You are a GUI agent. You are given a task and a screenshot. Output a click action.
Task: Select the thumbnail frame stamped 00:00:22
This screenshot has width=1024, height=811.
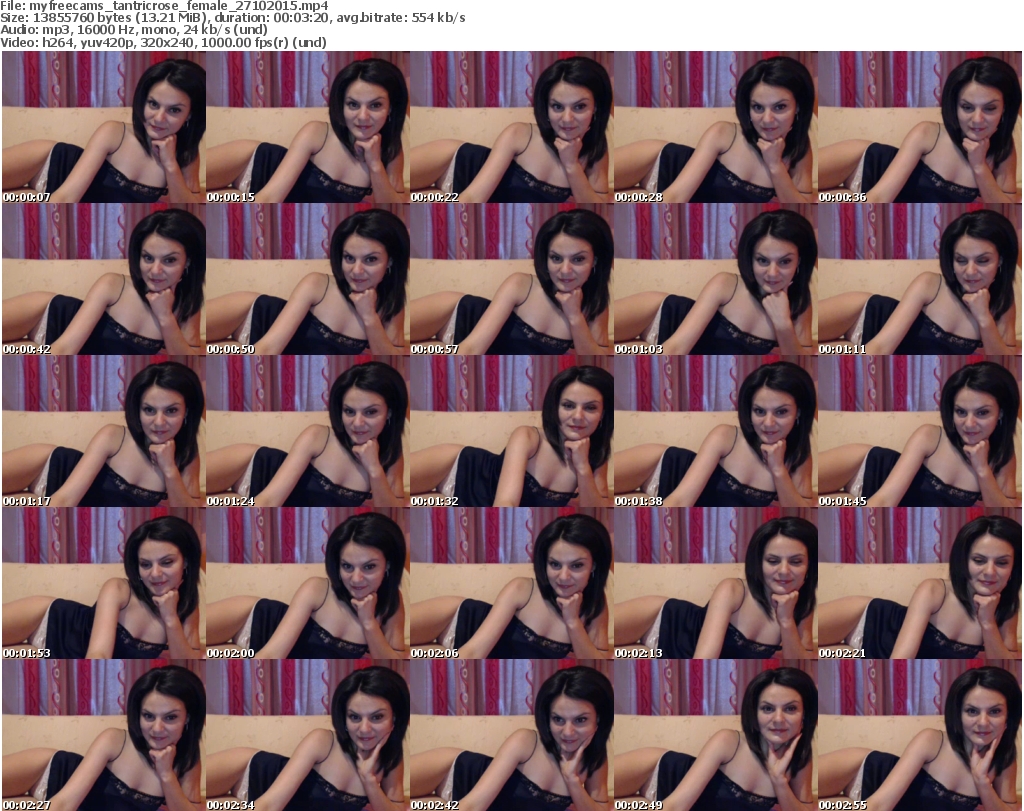511,127
